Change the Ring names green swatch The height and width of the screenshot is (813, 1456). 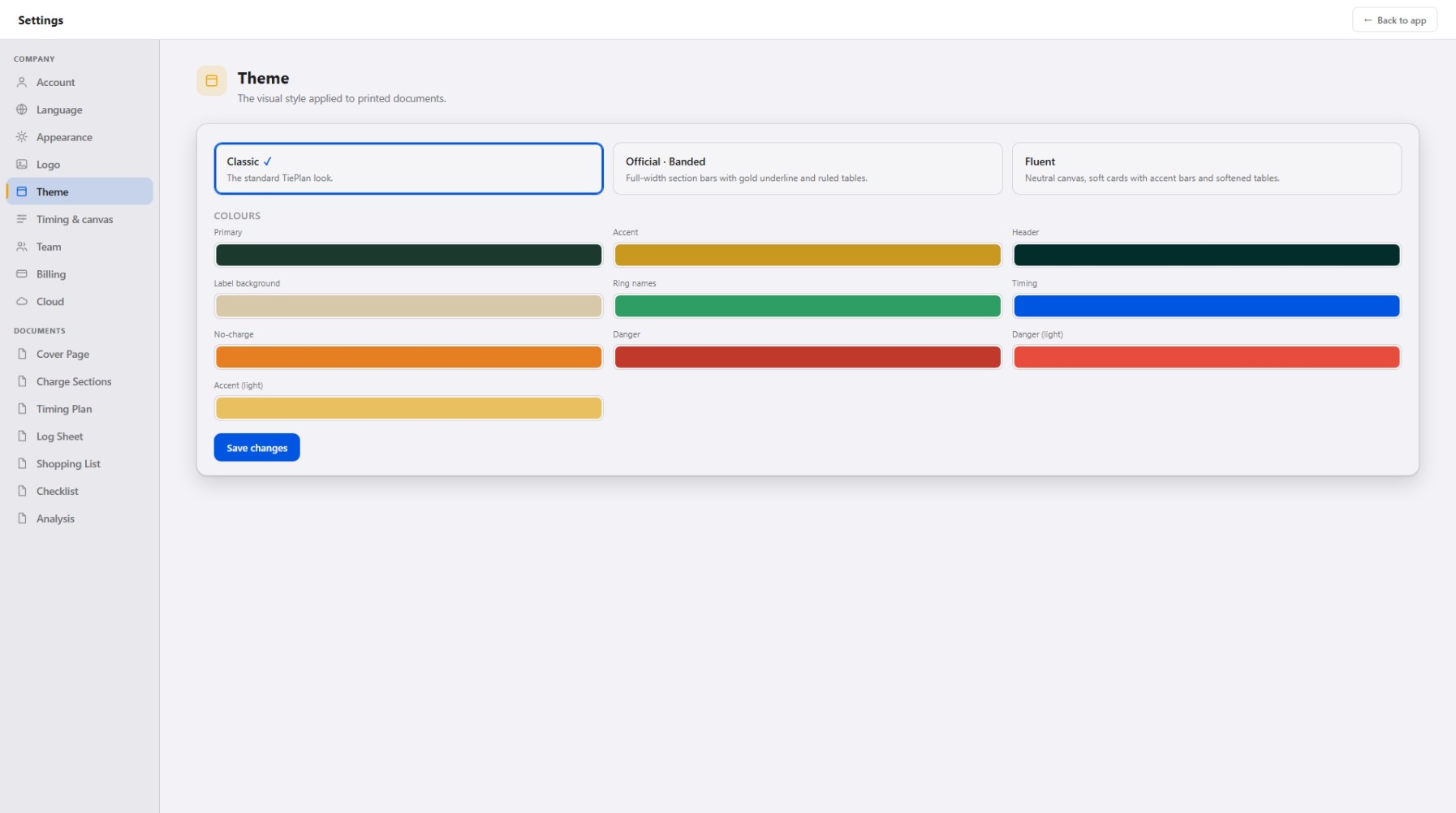tap(808, 306)
